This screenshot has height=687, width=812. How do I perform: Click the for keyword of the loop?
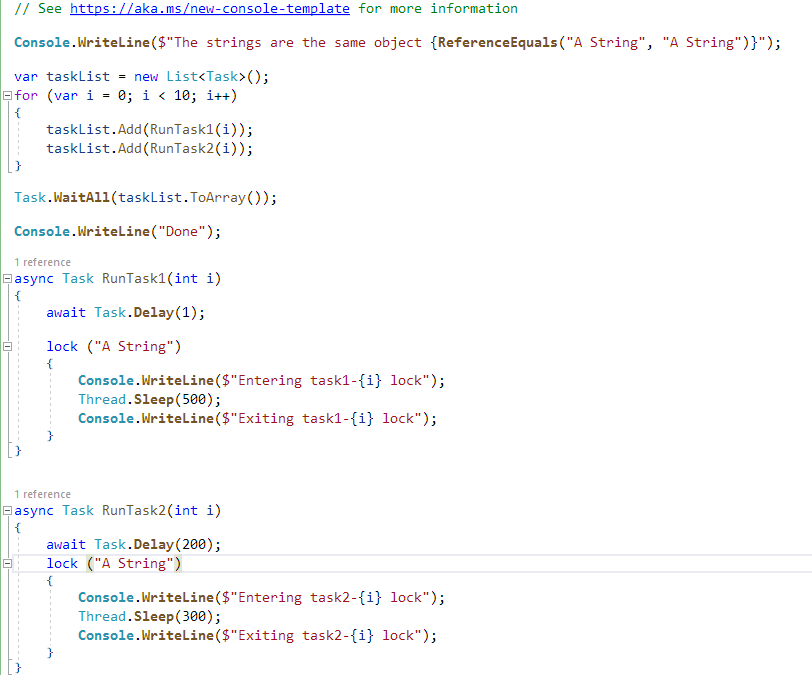pyautogui.click(x=26, y=95)
